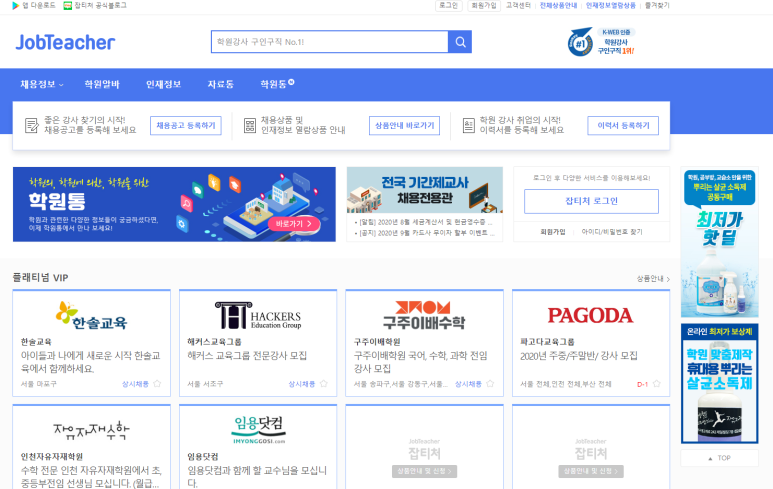Click the 자유자재수학 logo
The image size is (773, 489).
91,431
